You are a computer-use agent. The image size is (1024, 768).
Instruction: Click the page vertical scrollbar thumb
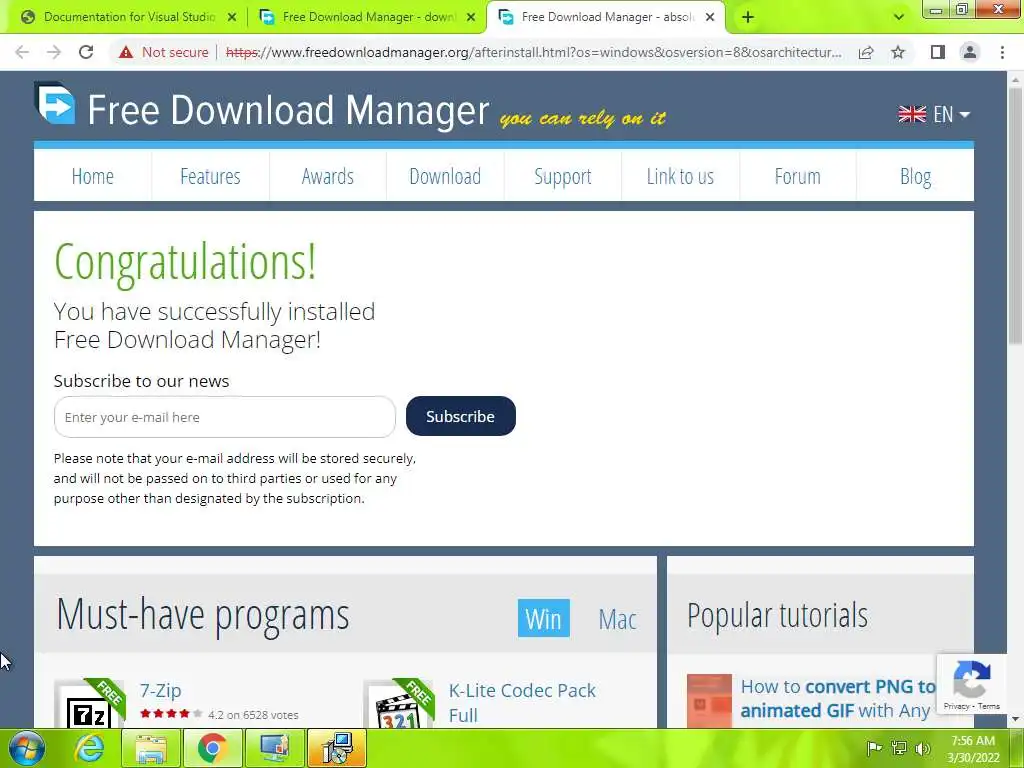pos(1015,216)
